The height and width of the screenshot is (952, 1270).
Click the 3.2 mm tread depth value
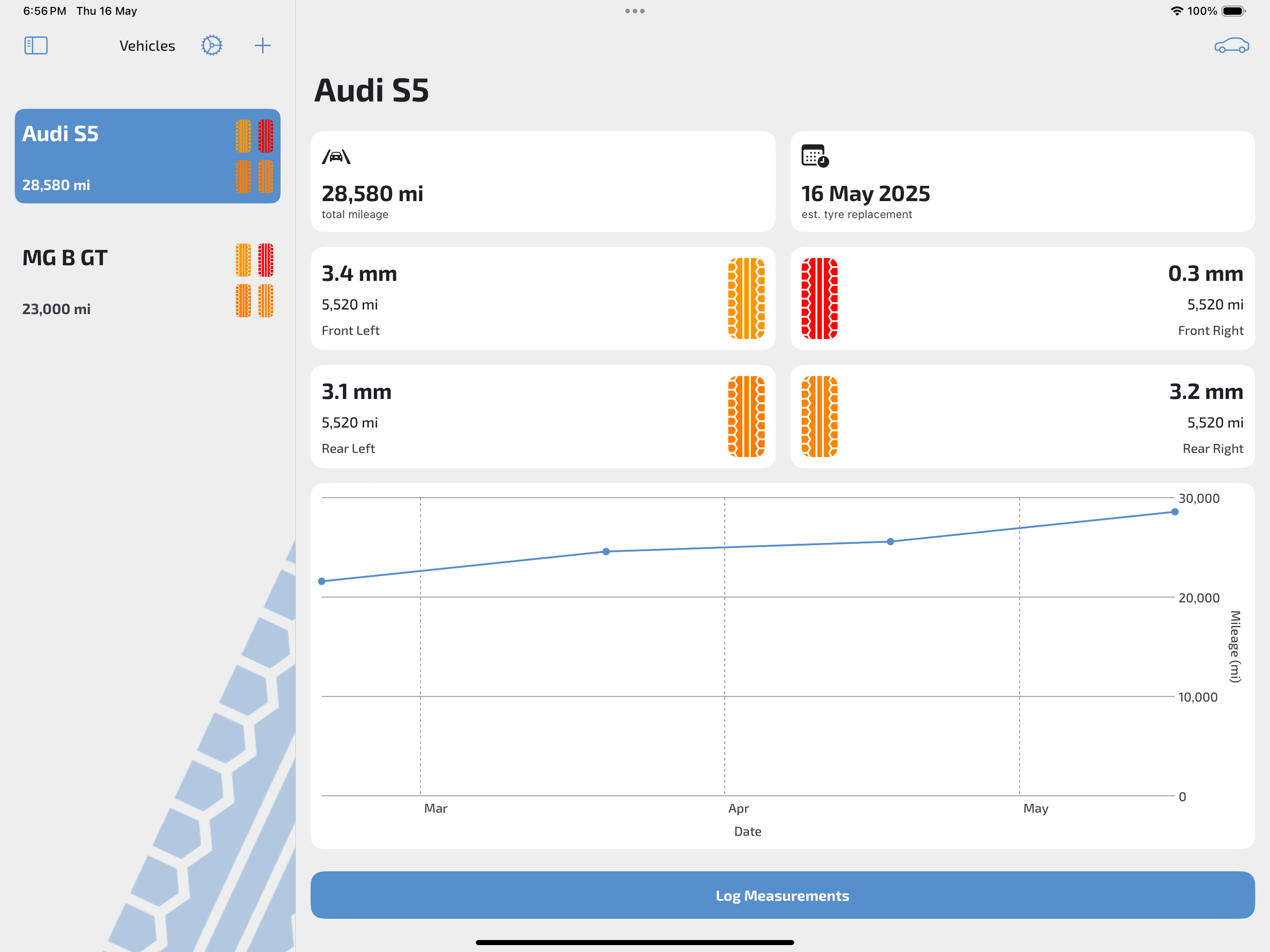coord(1206,392)
